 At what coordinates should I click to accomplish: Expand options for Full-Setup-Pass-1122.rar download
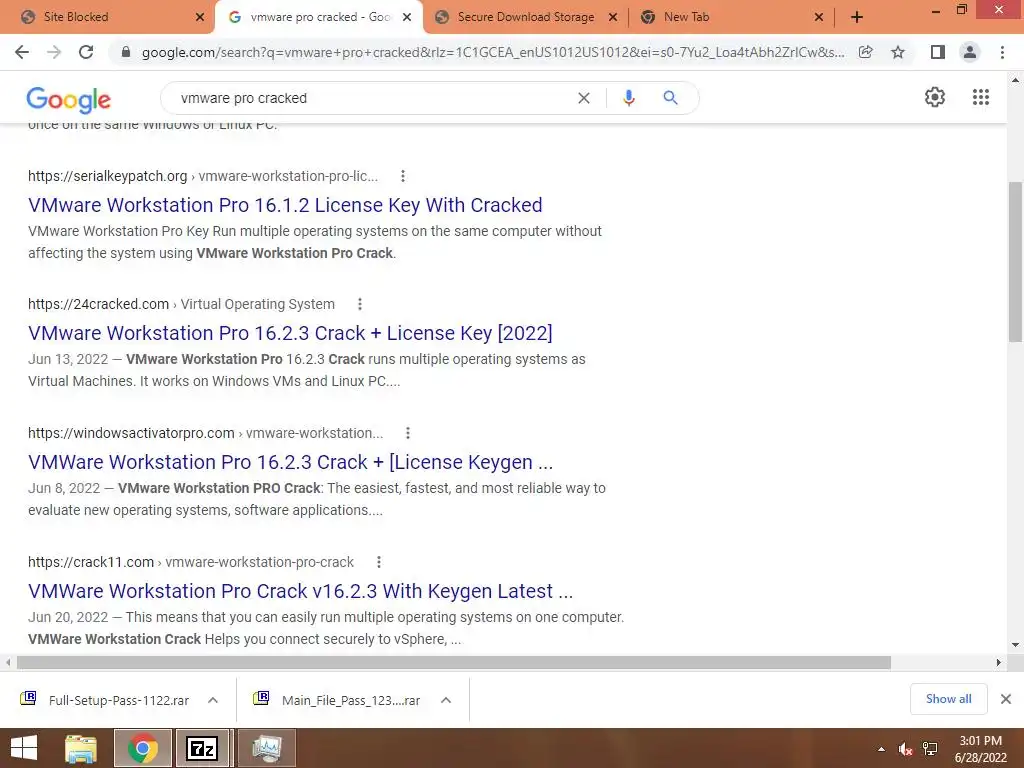coord(213,700)
